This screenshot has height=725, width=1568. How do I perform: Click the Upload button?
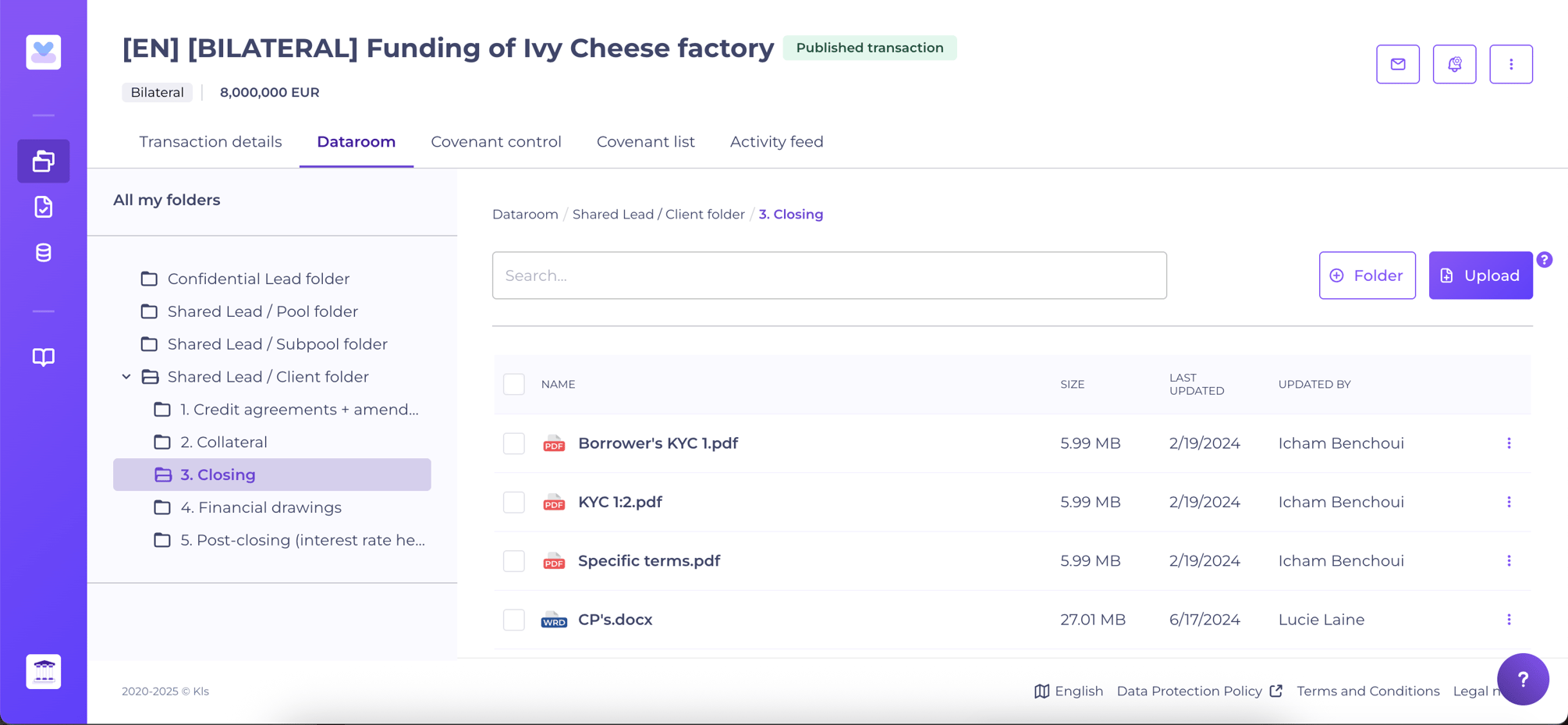click(1481, 275)
